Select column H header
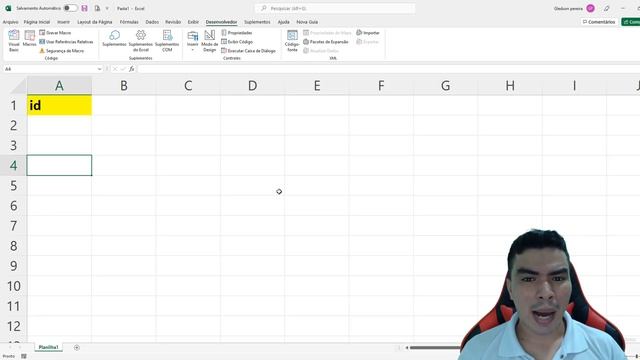 click(510, 86)
